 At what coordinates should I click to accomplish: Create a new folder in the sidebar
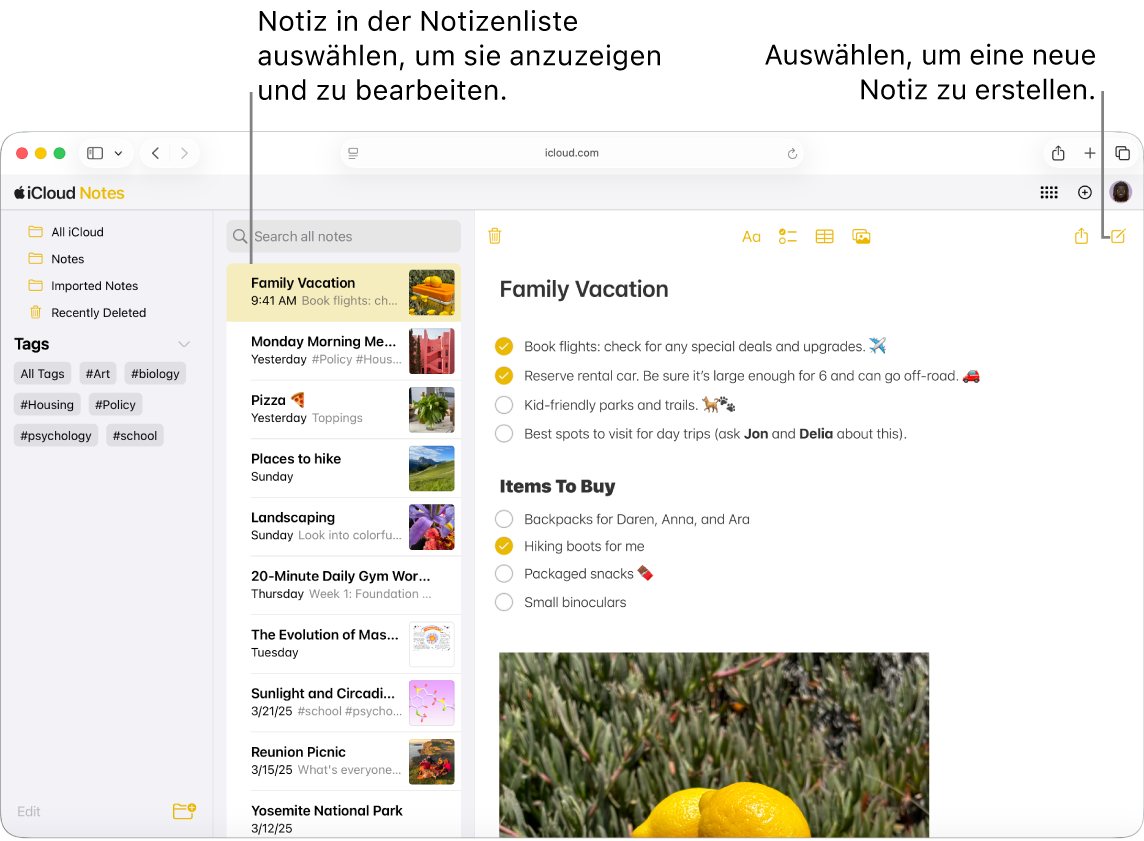[184, 811]
